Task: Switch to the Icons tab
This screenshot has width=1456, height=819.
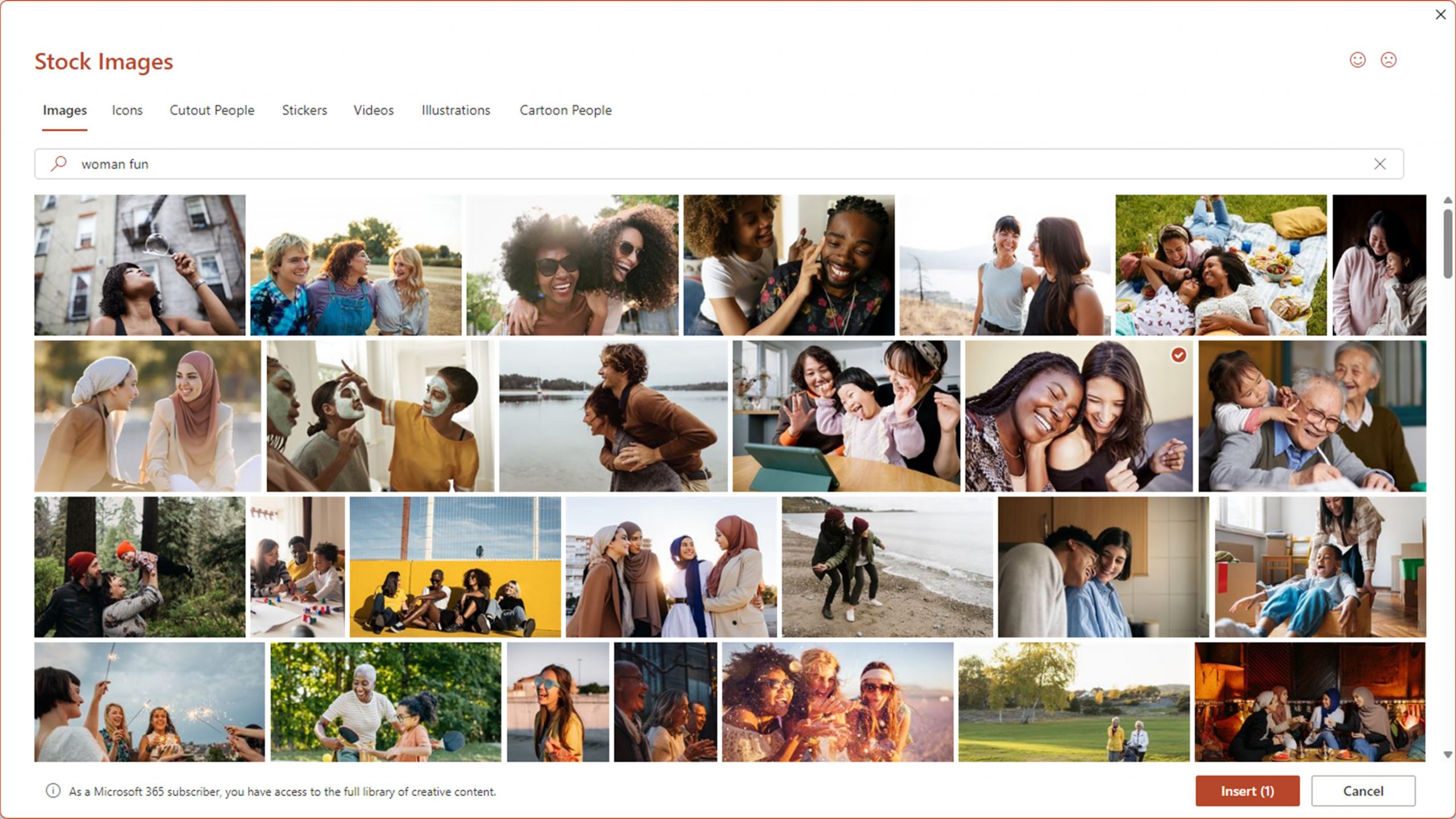Action: (127, 110)
